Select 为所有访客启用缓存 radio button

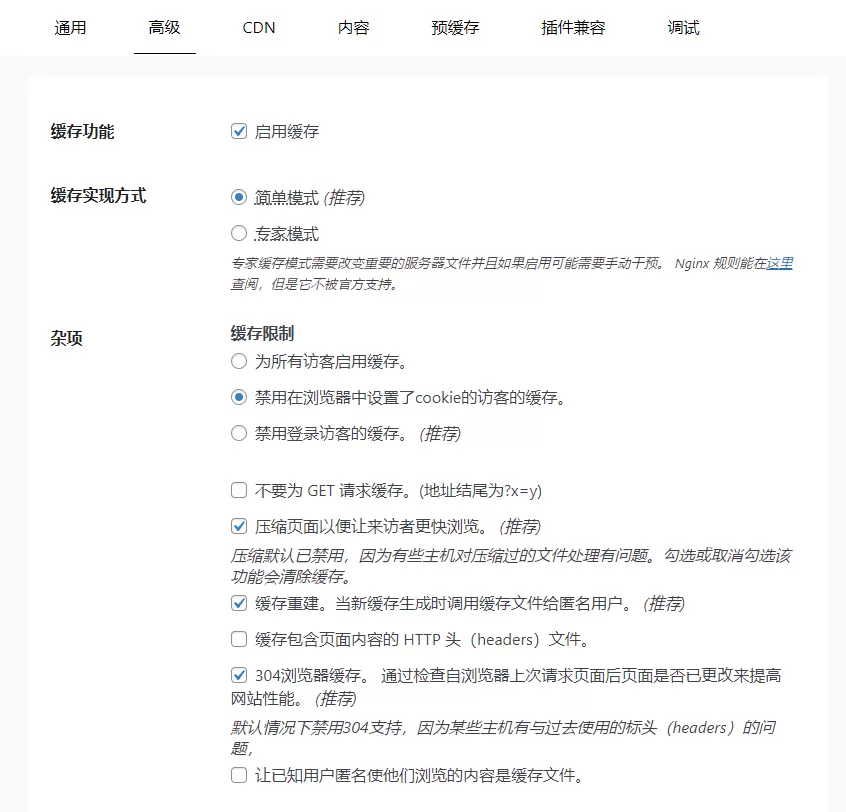click(239, 361)
